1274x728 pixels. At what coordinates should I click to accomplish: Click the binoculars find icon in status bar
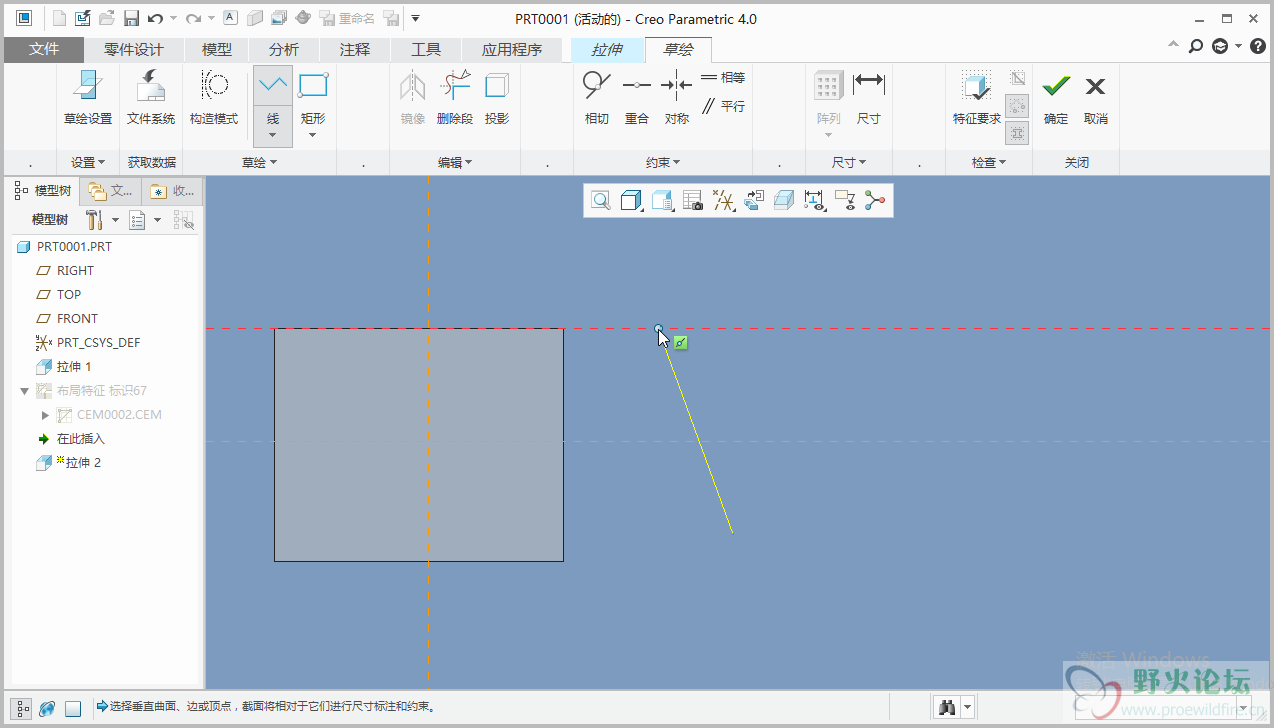click(946, 708)
